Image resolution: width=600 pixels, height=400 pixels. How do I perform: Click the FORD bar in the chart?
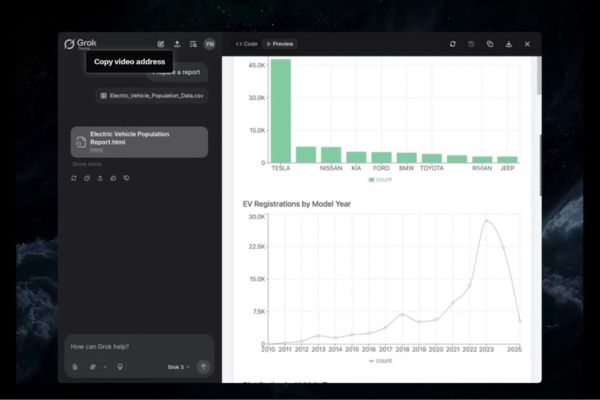pos(382,158)
